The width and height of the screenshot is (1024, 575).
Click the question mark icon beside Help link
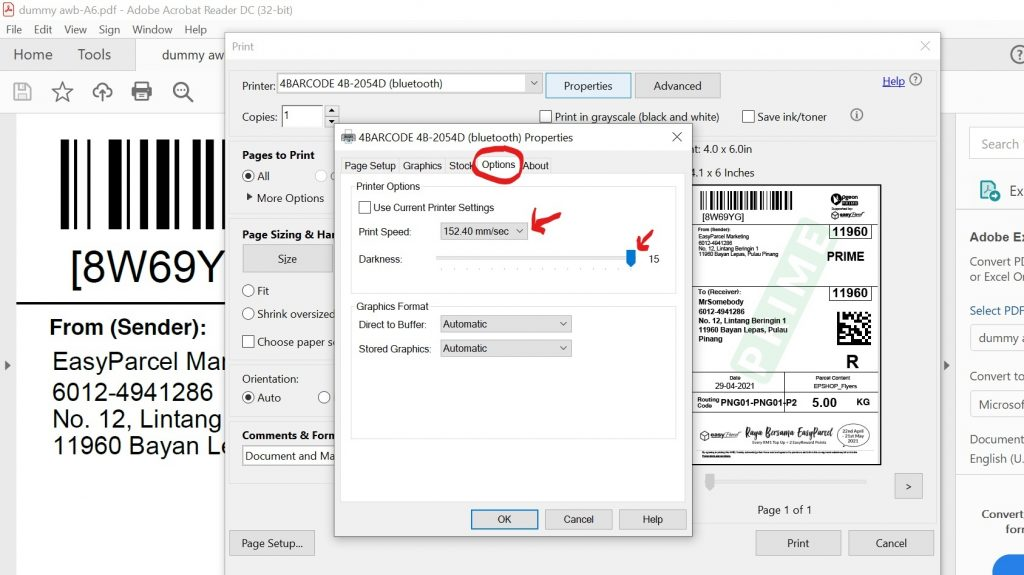(916, 80)
